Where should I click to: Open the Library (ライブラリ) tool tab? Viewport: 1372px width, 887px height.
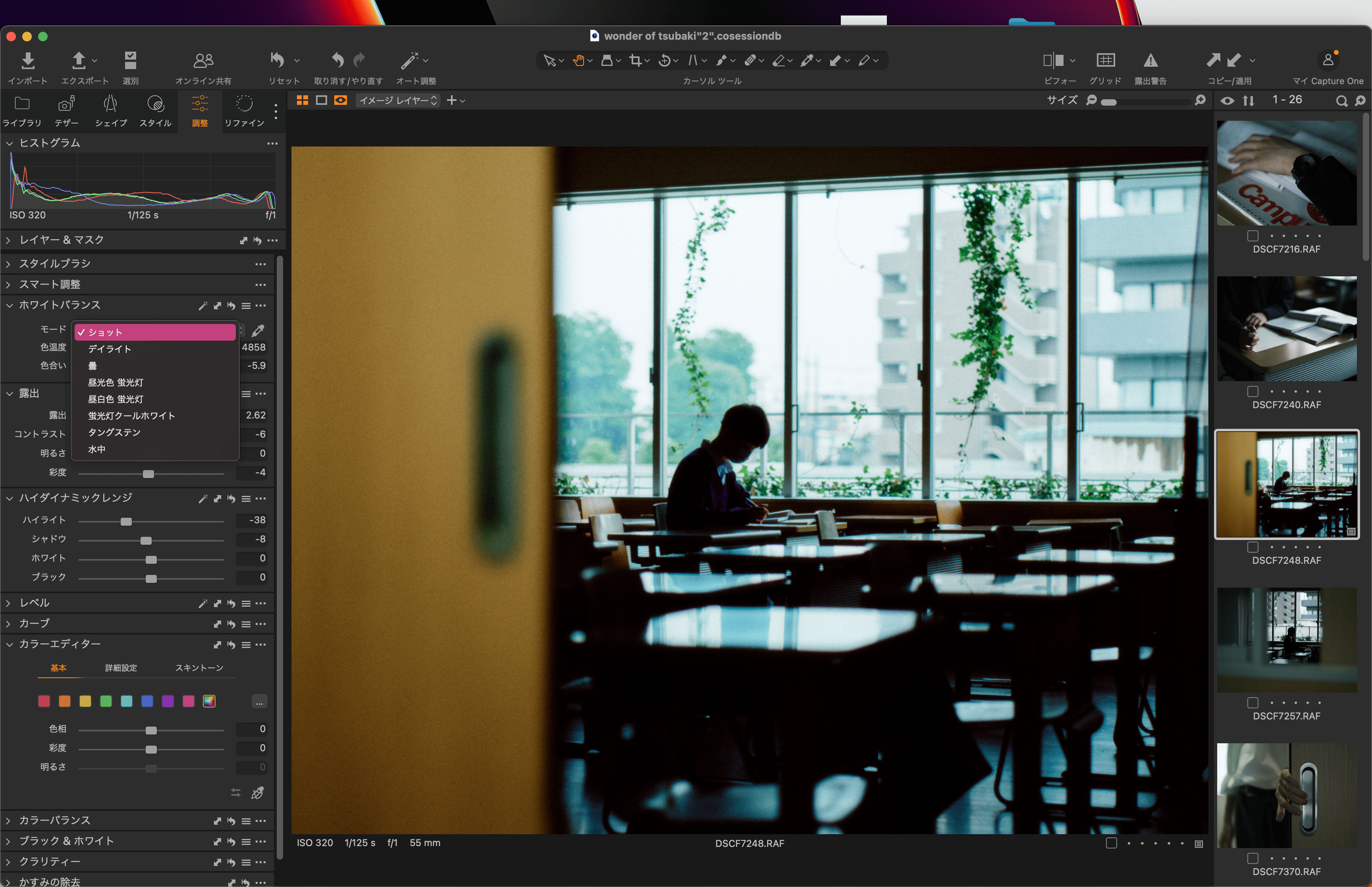click(22, 111)
